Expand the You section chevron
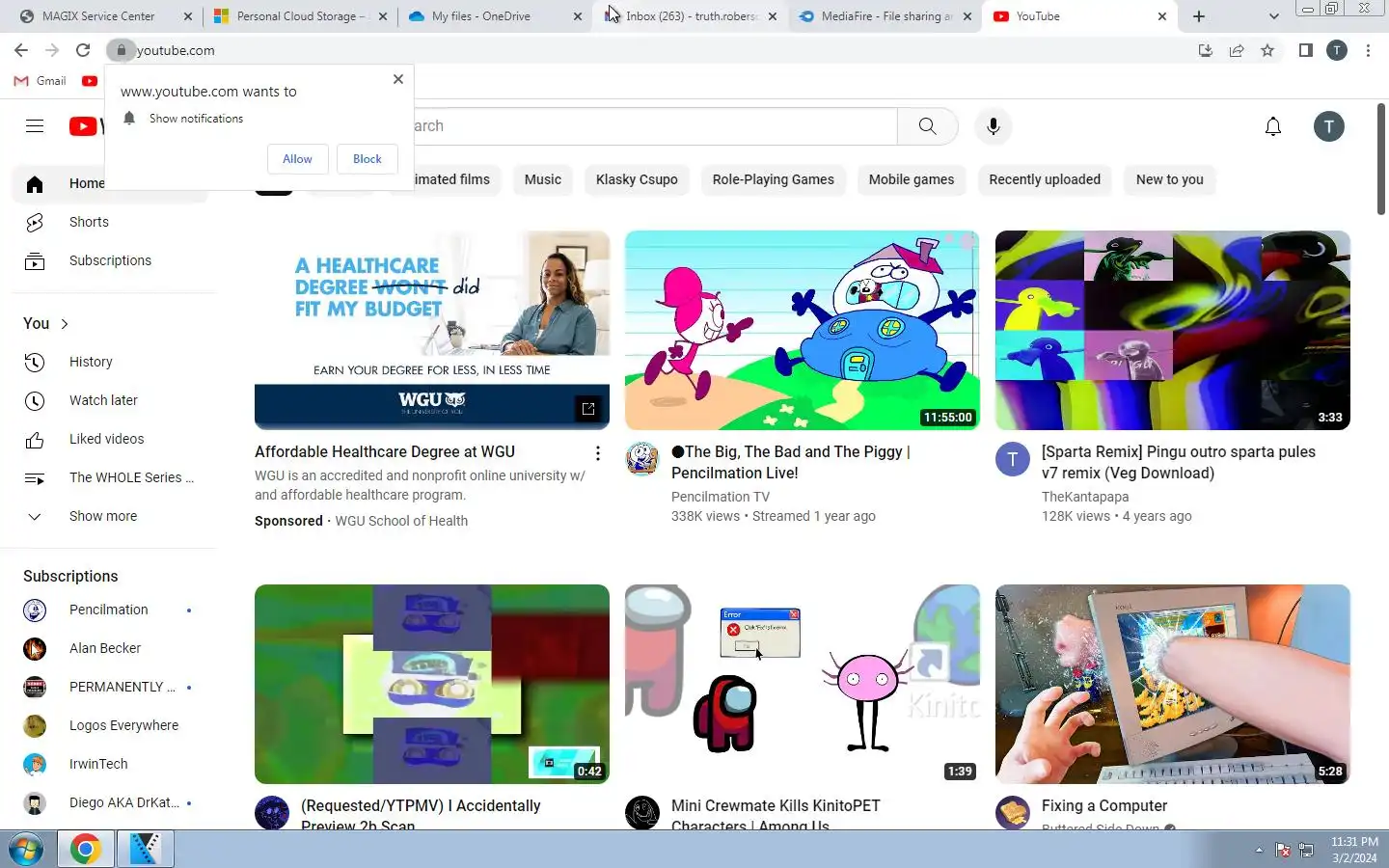Image resolution: width=1389 pixels, height=868 pixels. [x=65, y=324]
